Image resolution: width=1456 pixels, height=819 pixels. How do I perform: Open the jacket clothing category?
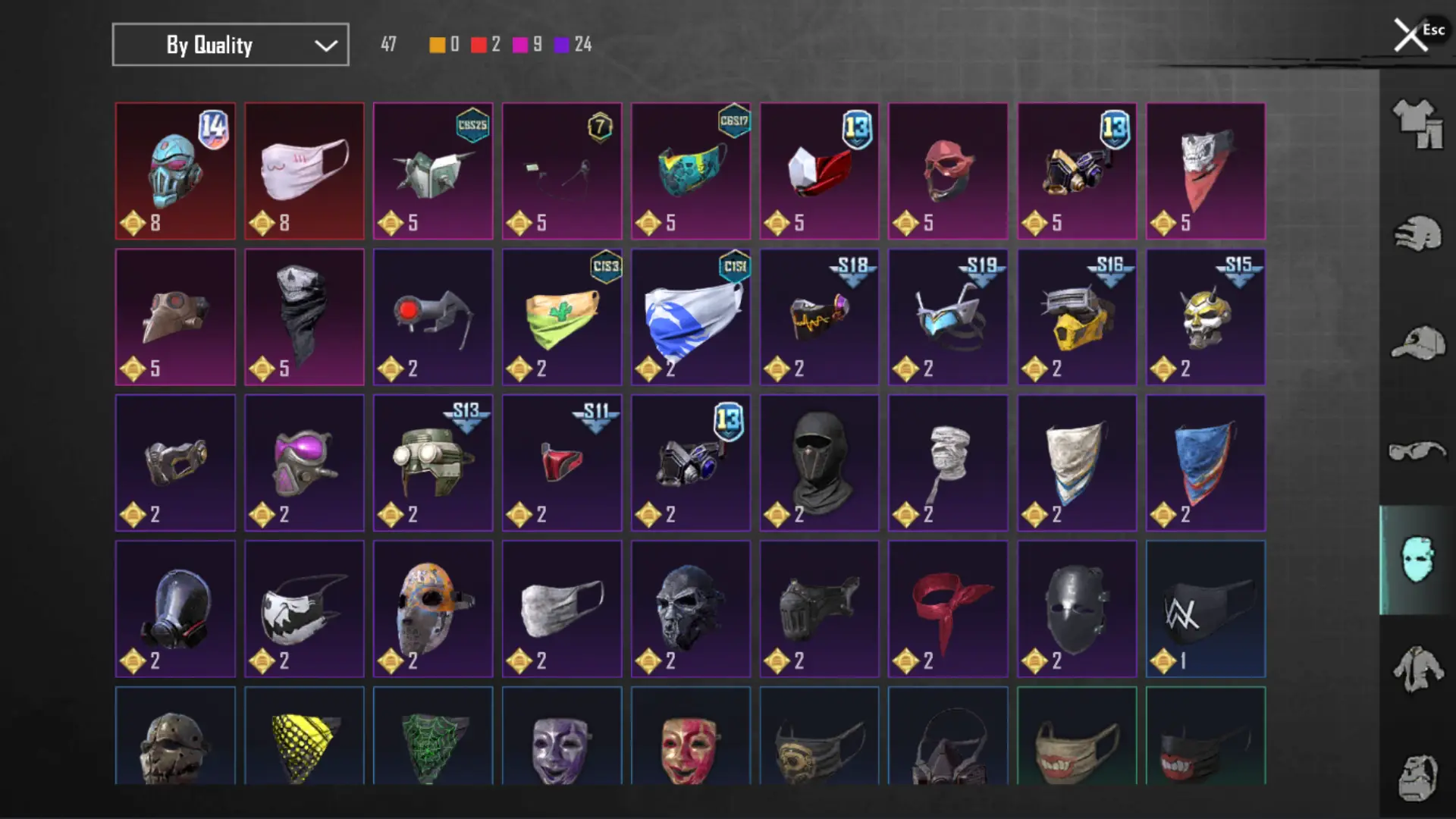[1417, 669]
